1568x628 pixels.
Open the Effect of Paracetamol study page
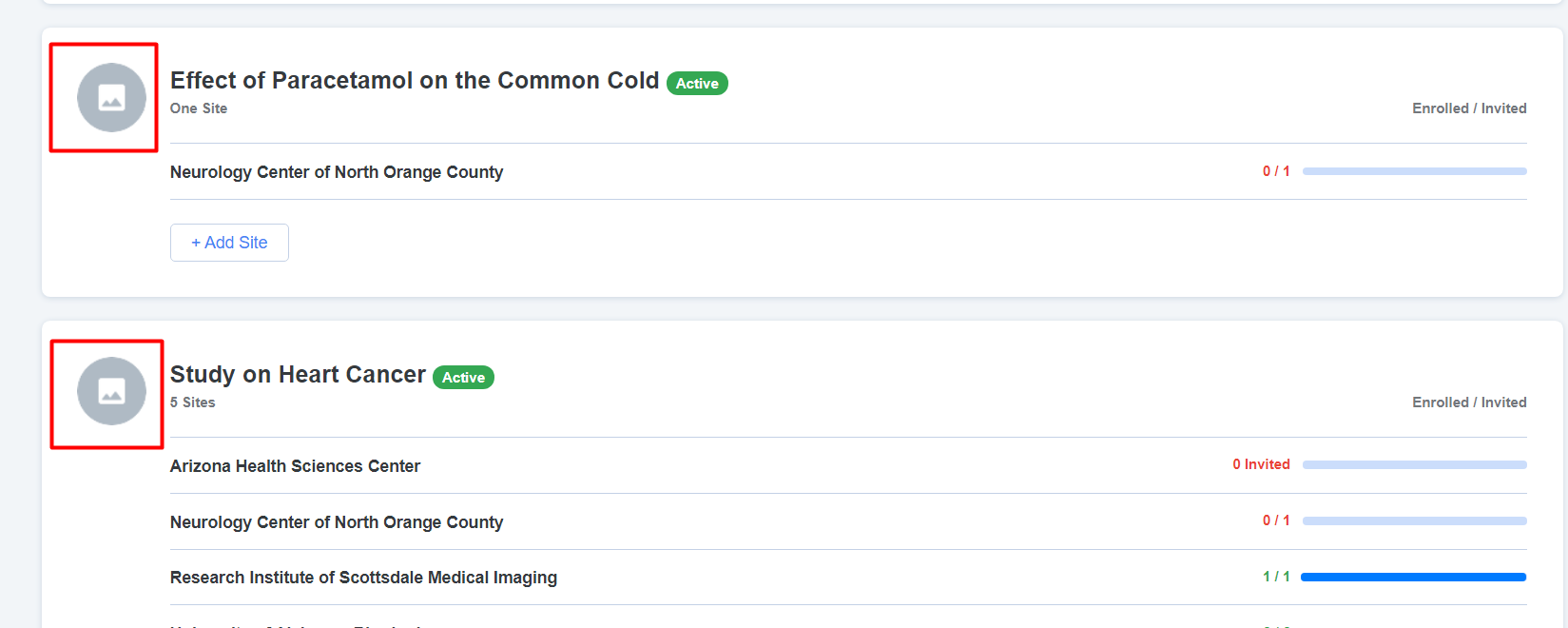click(413, 80)
